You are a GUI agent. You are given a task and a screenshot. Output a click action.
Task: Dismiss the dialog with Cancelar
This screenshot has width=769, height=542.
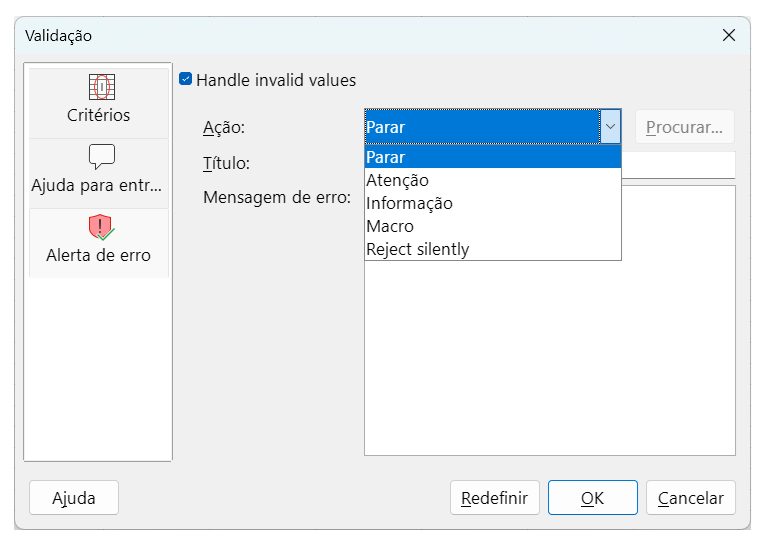(691, 498)
